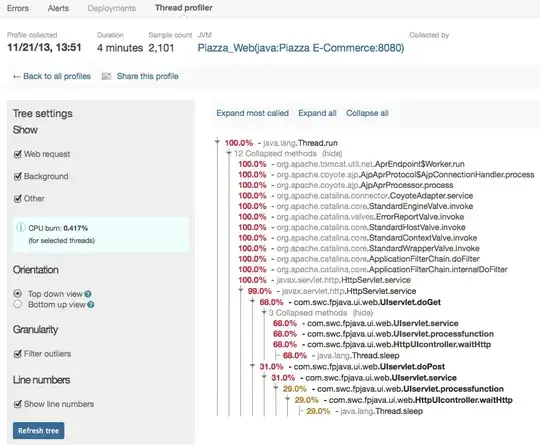This screenshot has width=540, height=445.
Task: Click the Refresh tree button
Action: tap(39, 431)
